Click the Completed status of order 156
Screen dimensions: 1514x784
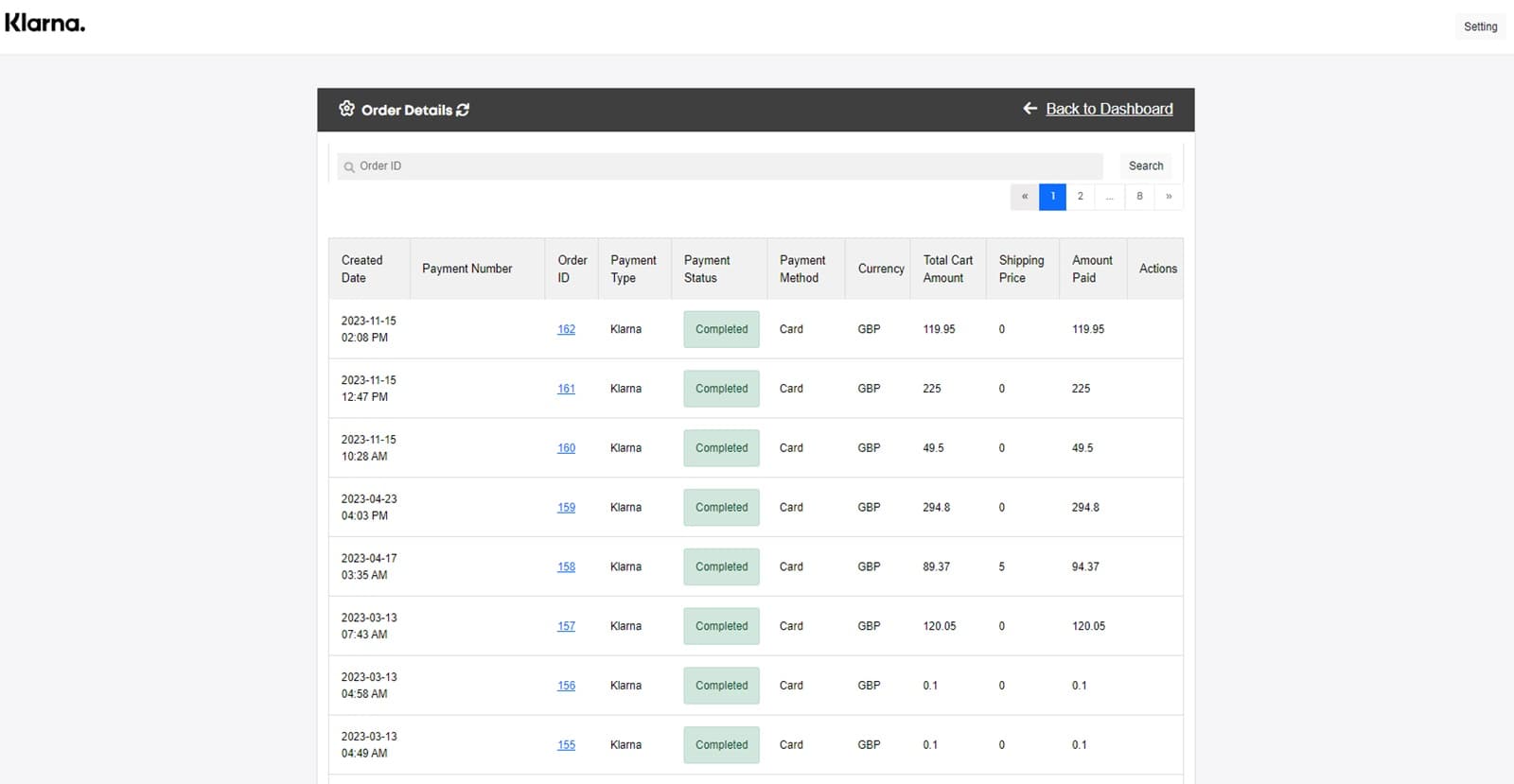(721, 686)
